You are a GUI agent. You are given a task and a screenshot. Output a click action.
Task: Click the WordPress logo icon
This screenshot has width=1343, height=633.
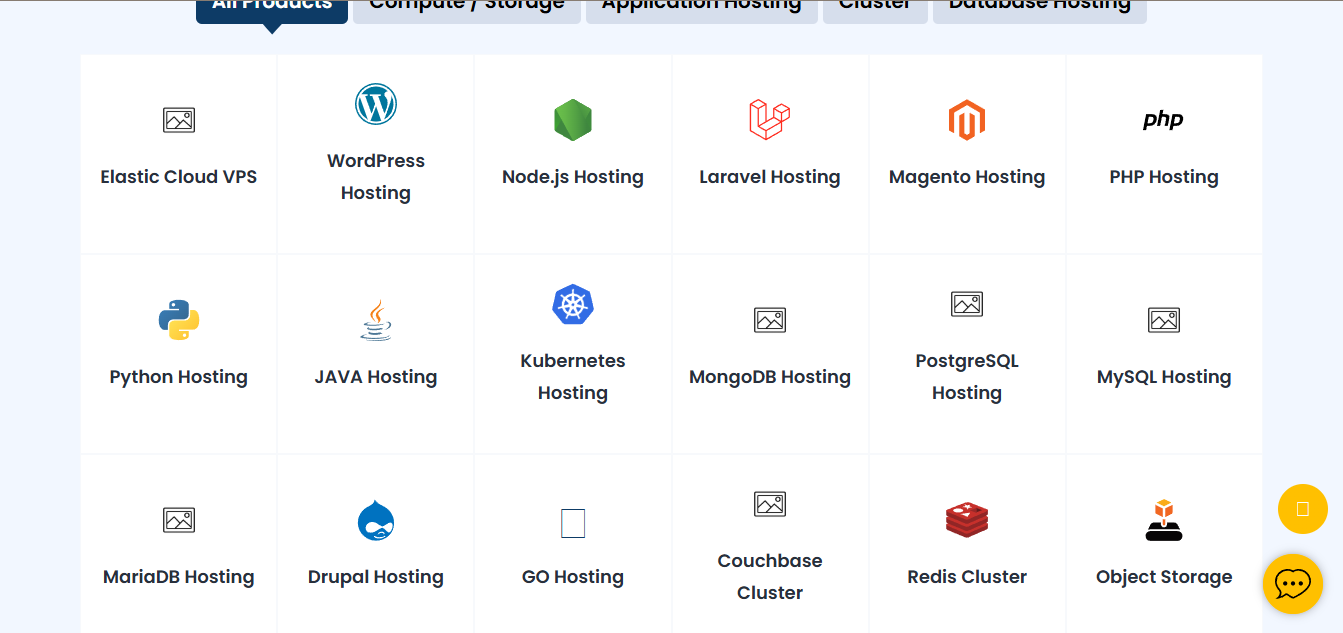tap(376, 104)
